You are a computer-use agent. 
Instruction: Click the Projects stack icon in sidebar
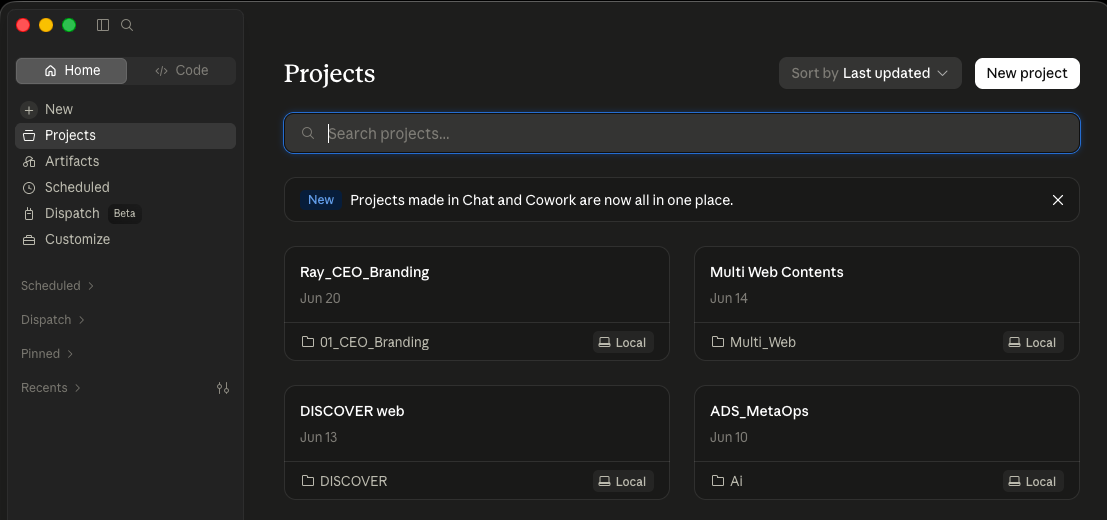tap(29, 135)
